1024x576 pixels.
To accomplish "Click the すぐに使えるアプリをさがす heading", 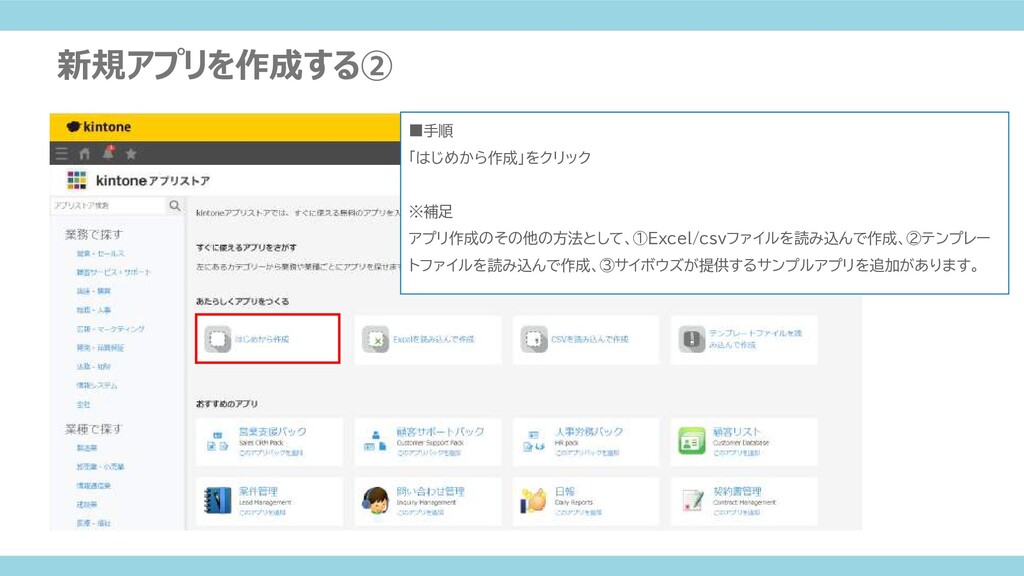I will click(246, 248).
